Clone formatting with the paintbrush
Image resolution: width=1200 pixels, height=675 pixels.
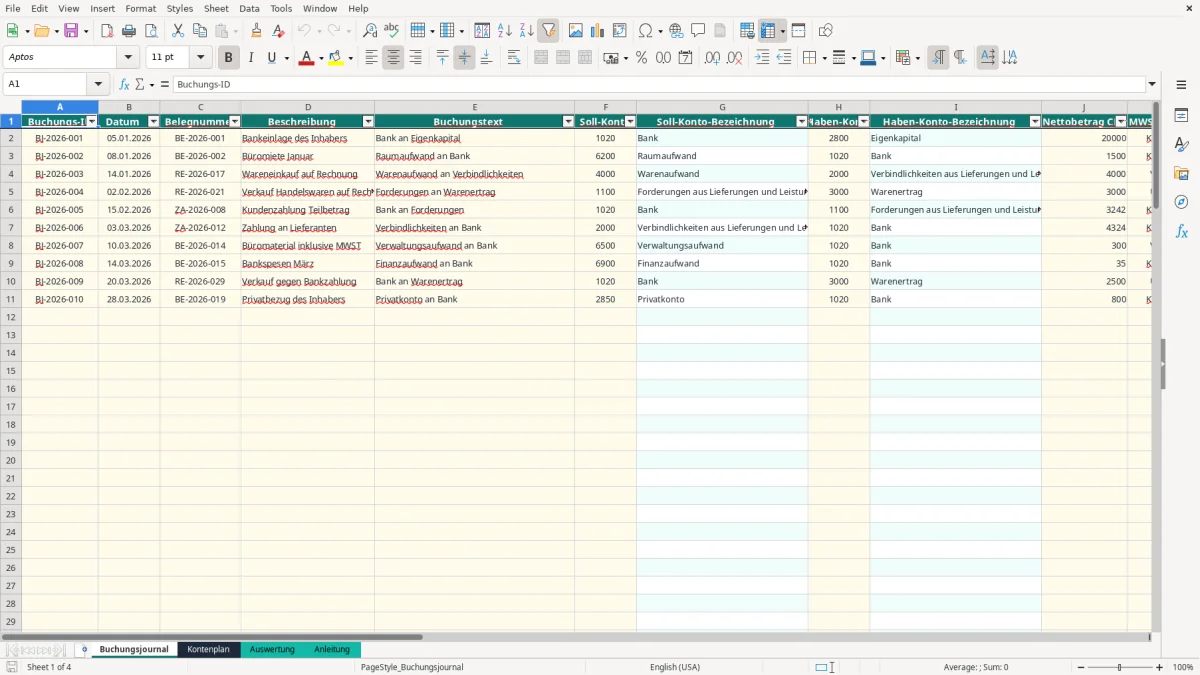tap(257, 31)
